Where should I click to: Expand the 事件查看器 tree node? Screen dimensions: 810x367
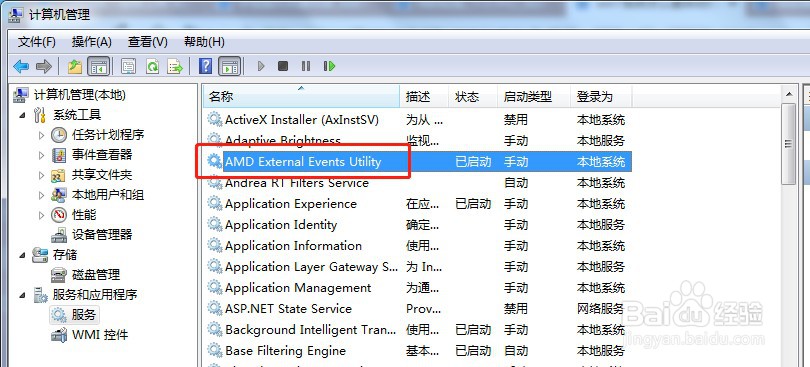42,155
